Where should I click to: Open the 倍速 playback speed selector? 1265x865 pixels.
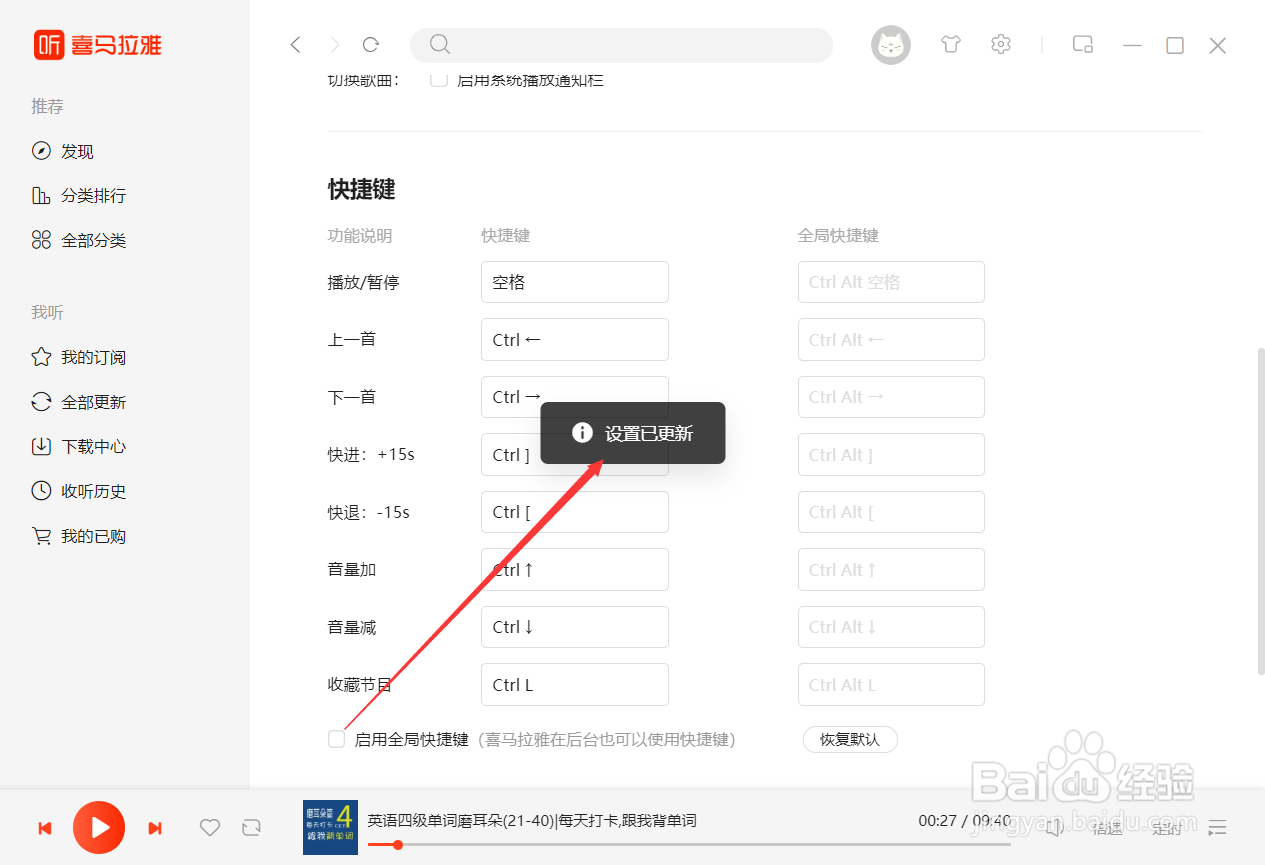coord(1107,828)
